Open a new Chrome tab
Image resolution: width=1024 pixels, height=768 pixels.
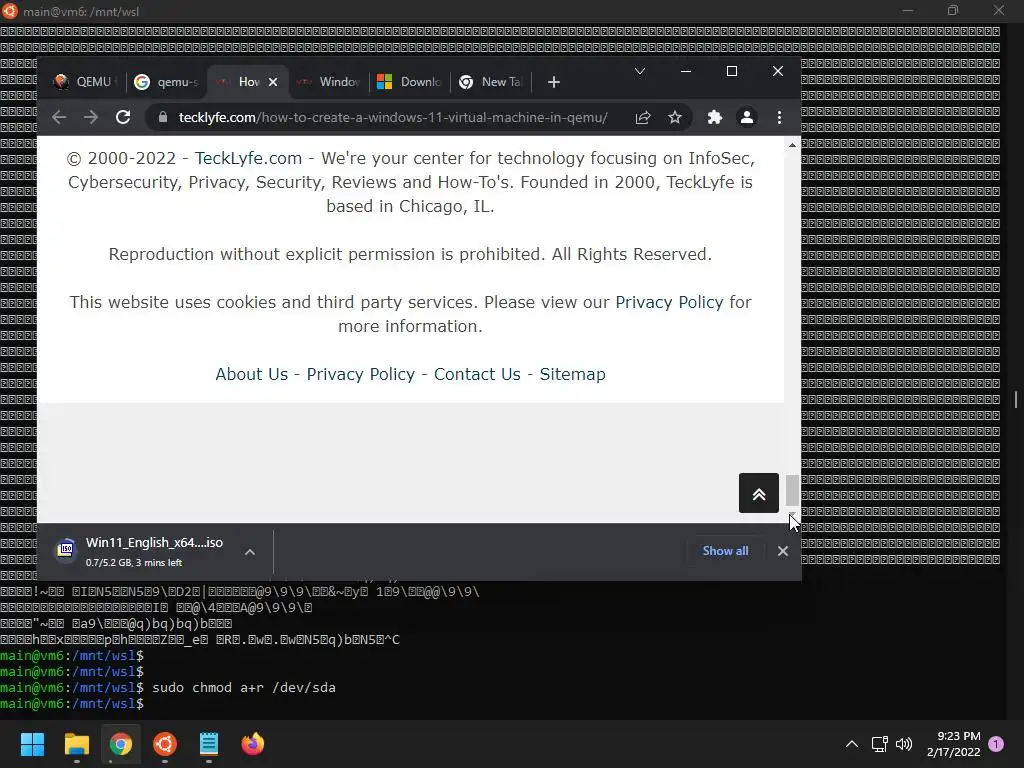pyautogui.click(x=554, y=82)
